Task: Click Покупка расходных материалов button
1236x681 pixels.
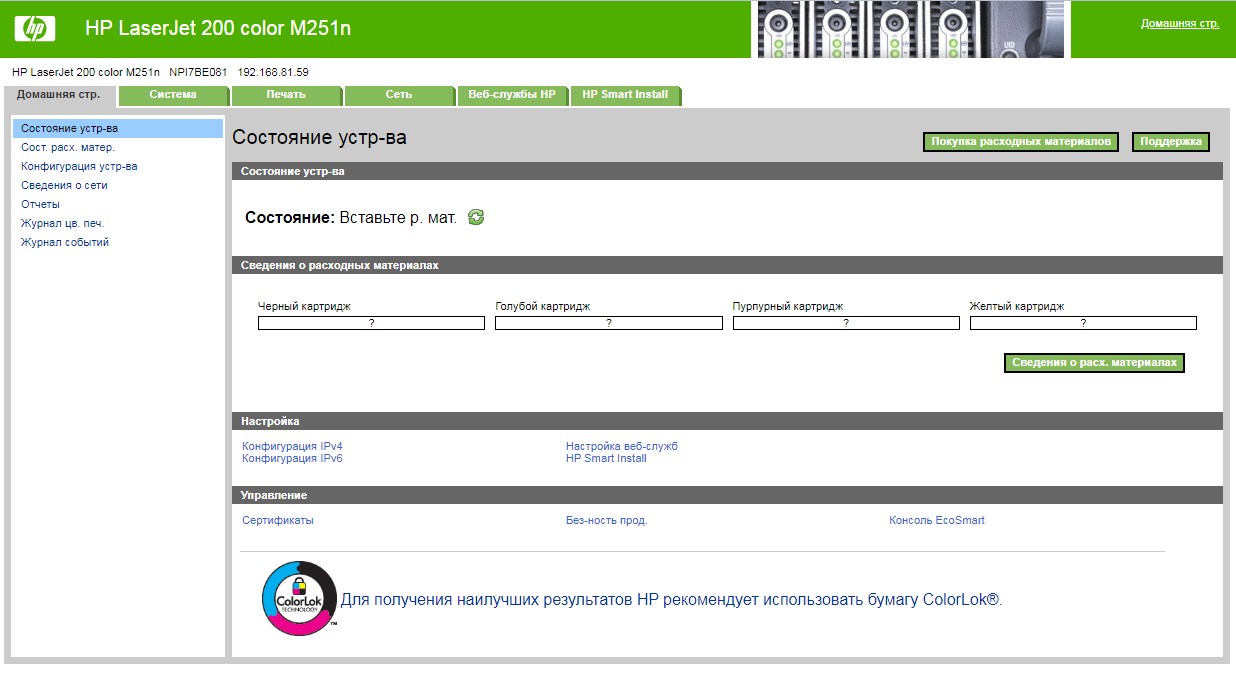Action: pyautogui.click(x=1021, y=142)
